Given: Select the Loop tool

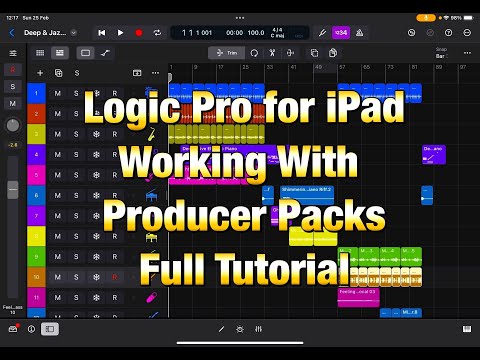Looking at the screenshot, I should (x=254, y=53).
